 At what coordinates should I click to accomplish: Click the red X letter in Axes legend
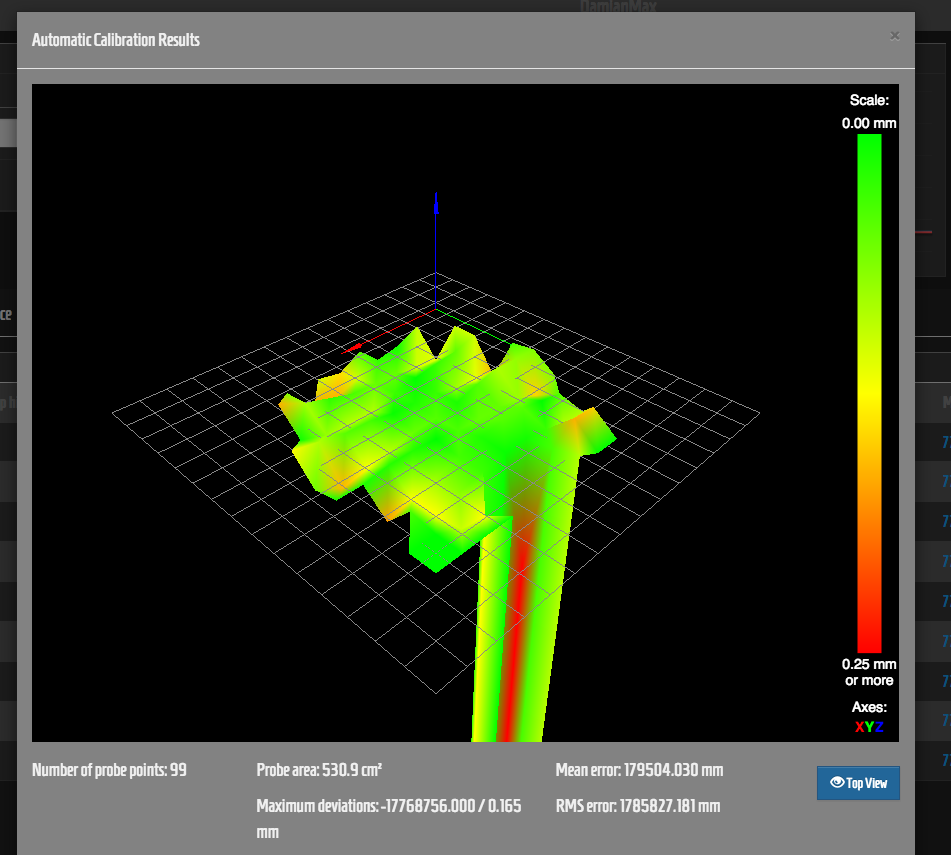coord(859,726)
